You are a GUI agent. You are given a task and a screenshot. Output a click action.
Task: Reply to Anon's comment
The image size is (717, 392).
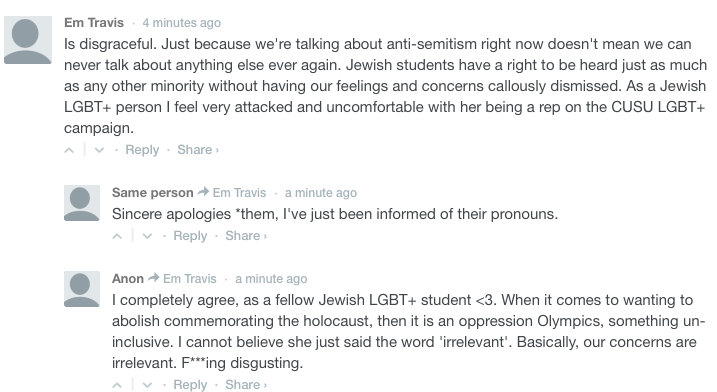click(190, 385)
